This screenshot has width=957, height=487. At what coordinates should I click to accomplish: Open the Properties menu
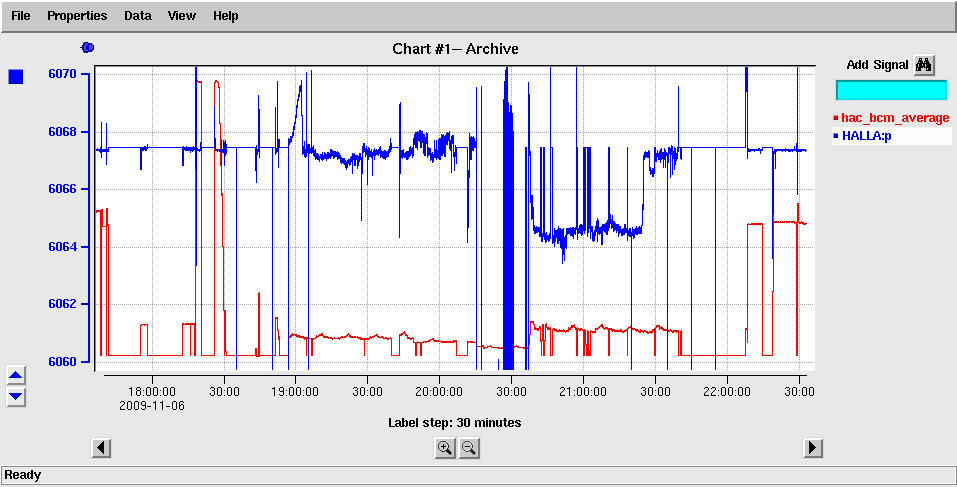(77, 16)
